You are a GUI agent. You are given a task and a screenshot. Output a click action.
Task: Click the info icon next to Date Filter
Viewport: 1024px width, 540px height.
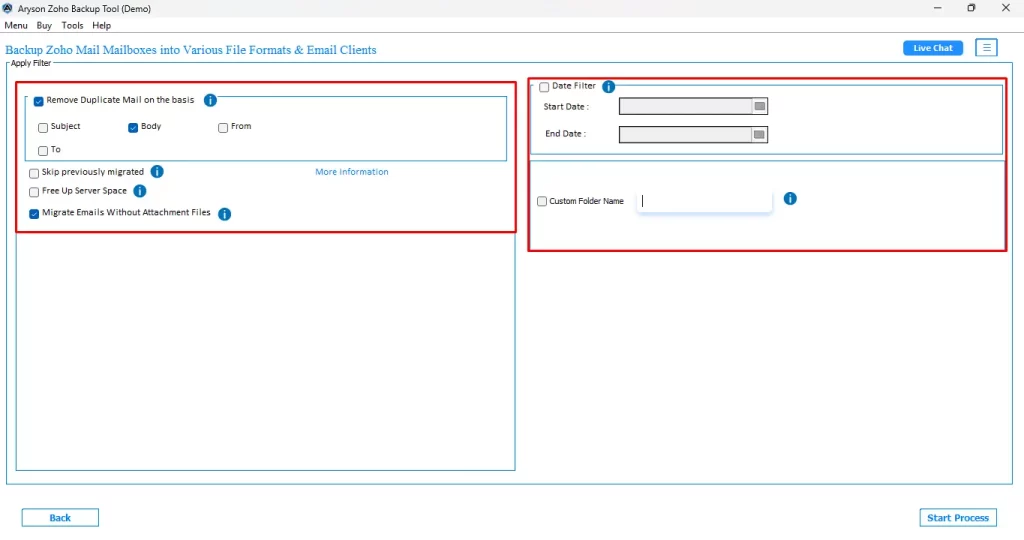coord(609,87)
